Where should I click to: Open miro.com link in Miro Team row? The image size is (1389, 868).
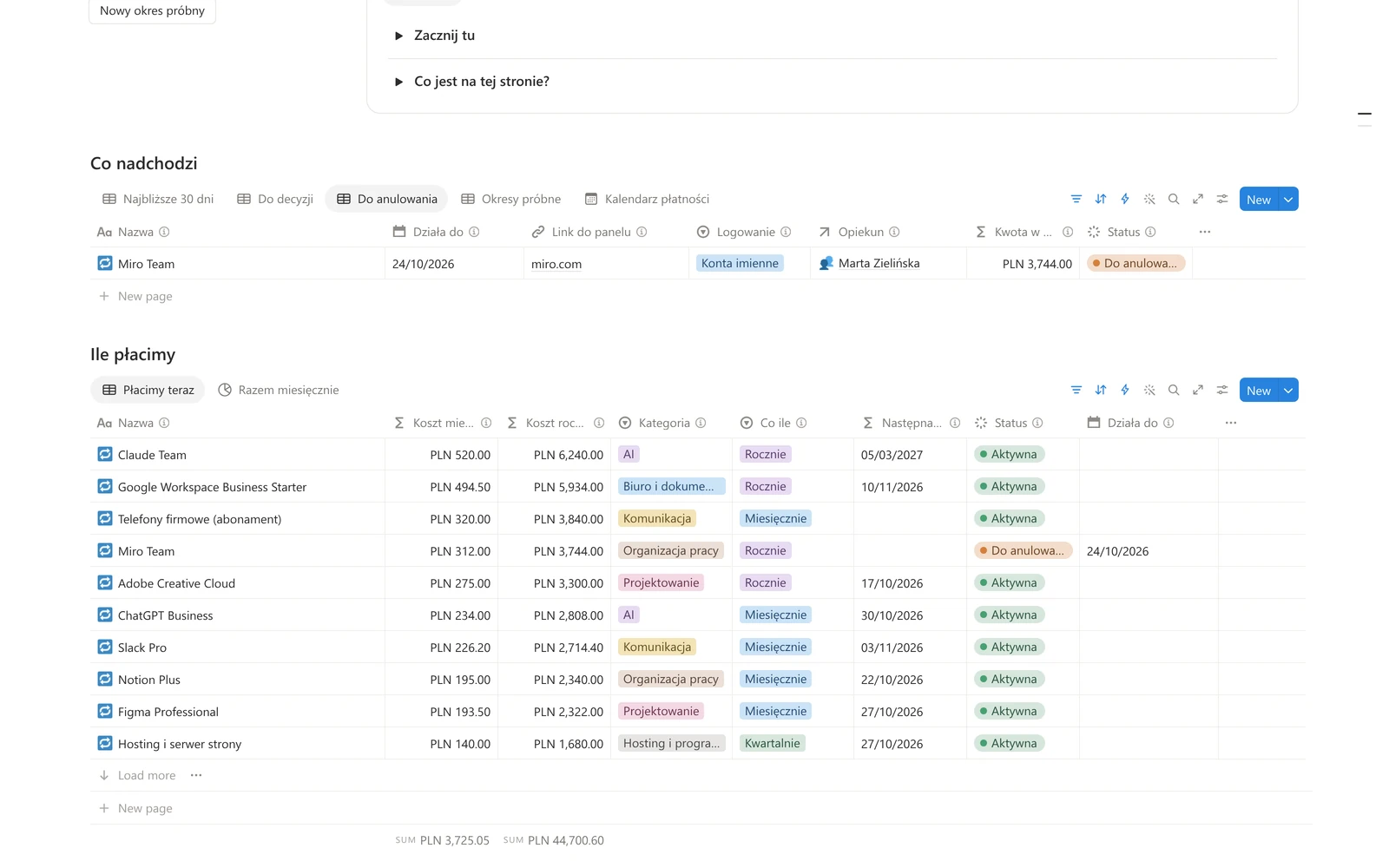(x=556, y=264)
